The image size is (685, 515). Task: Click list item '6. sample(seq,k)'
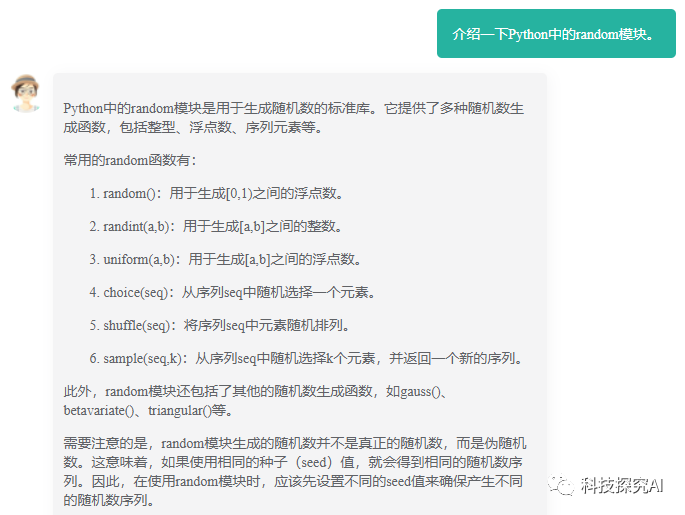(x=306, y=358)
